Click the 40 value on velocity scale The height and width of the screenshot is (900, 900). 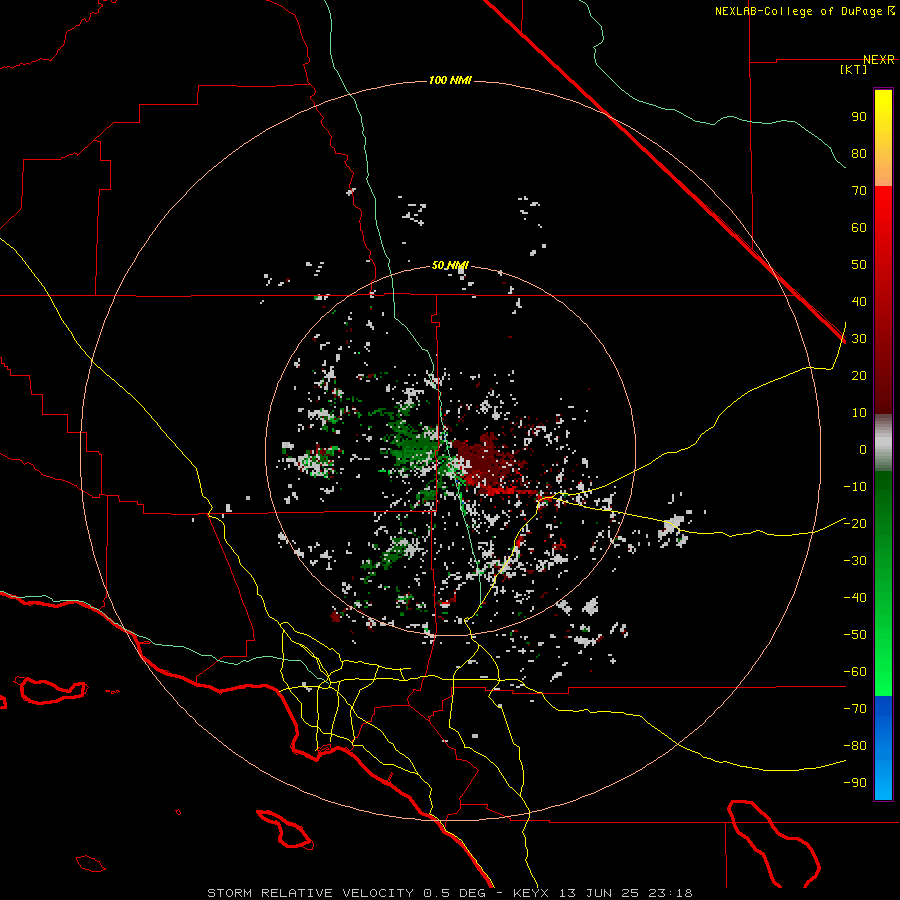click(x=859, y=301)
